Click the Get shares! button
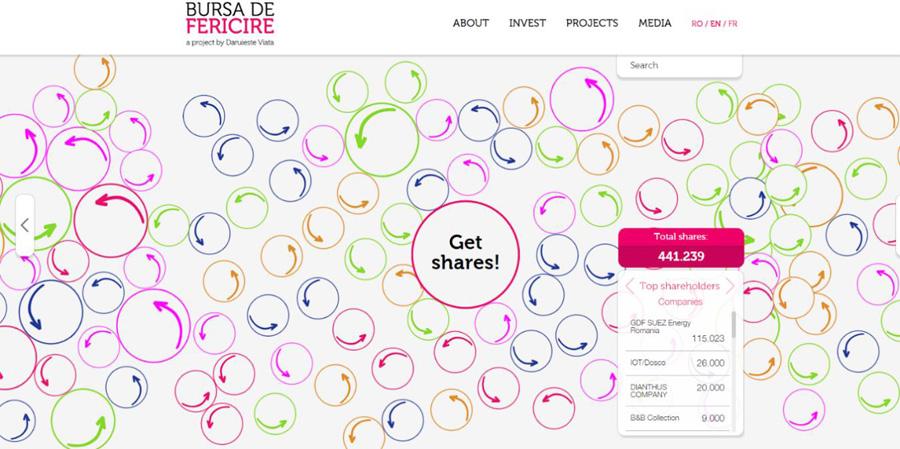Image resolution: width=900 pixels, height=449 pixels. pyautogui.click(x=465, y=254)
